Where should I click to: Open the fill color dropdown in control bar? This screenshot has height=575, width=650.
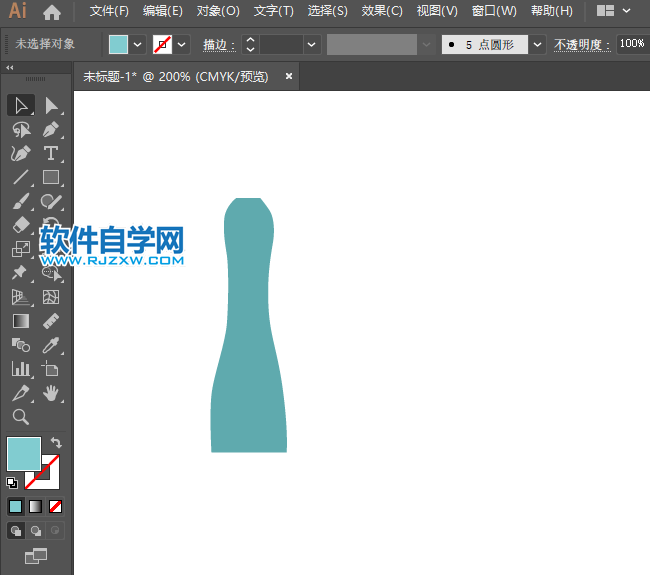tap(138, 45)
